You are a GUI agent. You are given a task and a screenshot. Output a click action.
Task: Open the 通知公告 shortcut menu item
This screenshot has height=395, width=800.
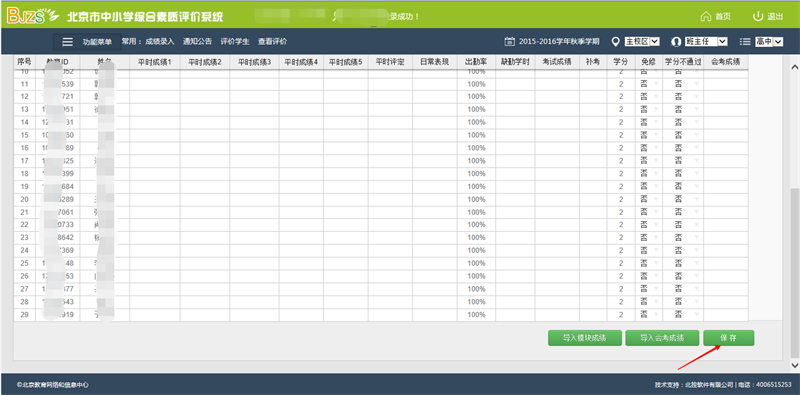pyautogui.click(x=197, y=42)
